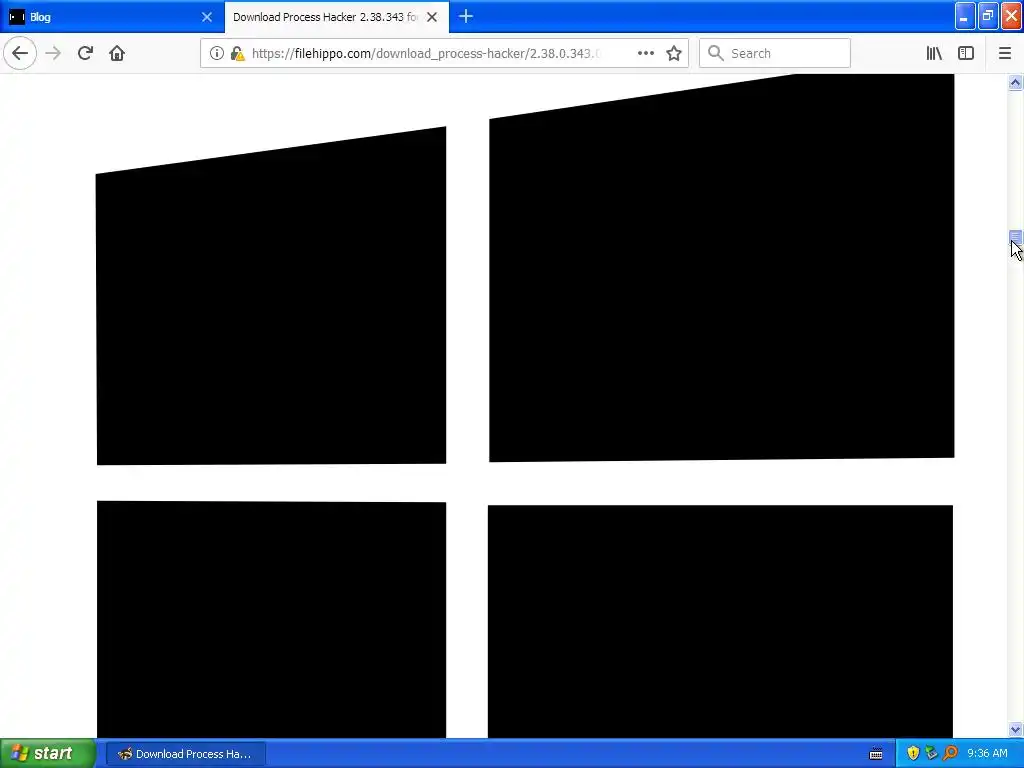Bookmark this page with the star
1024x768 pixels.
point(674,53)
